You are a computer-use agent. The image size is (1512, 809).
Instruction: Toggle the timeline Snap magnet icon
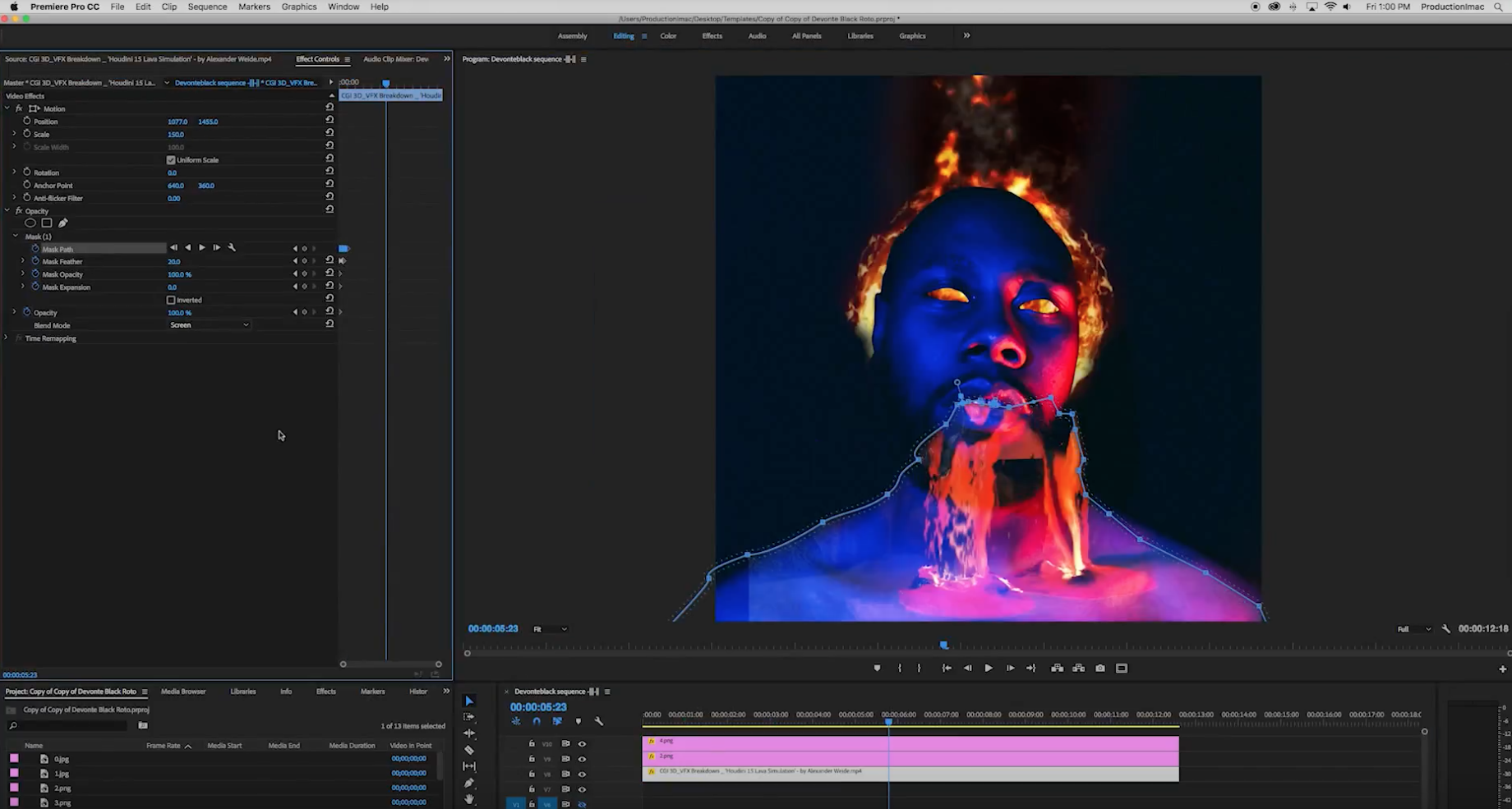click(537, 722)
